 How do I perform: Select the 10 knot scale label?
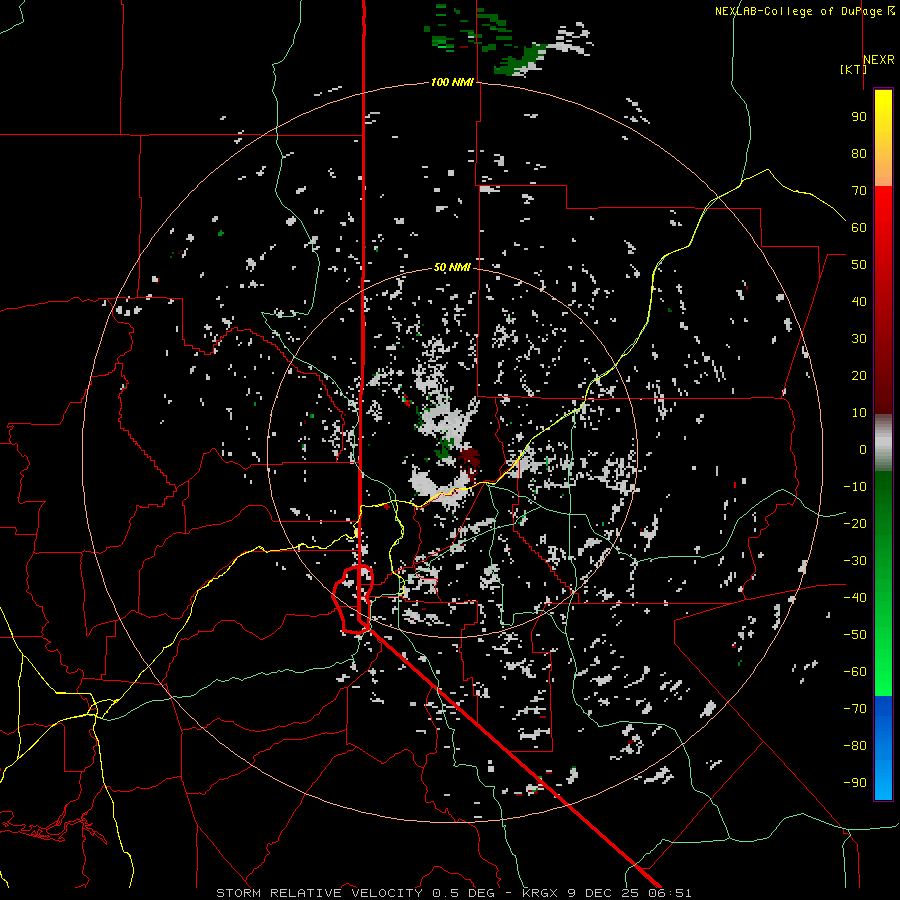click(859, 413)
